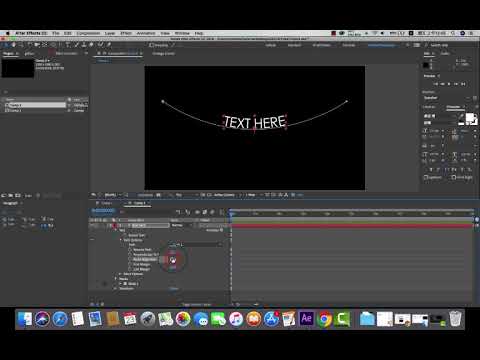Select the Pen tool in the toolbar
The width and height of the screenshot is (480, 360).
pyautogui.click(x=60, y=45)
